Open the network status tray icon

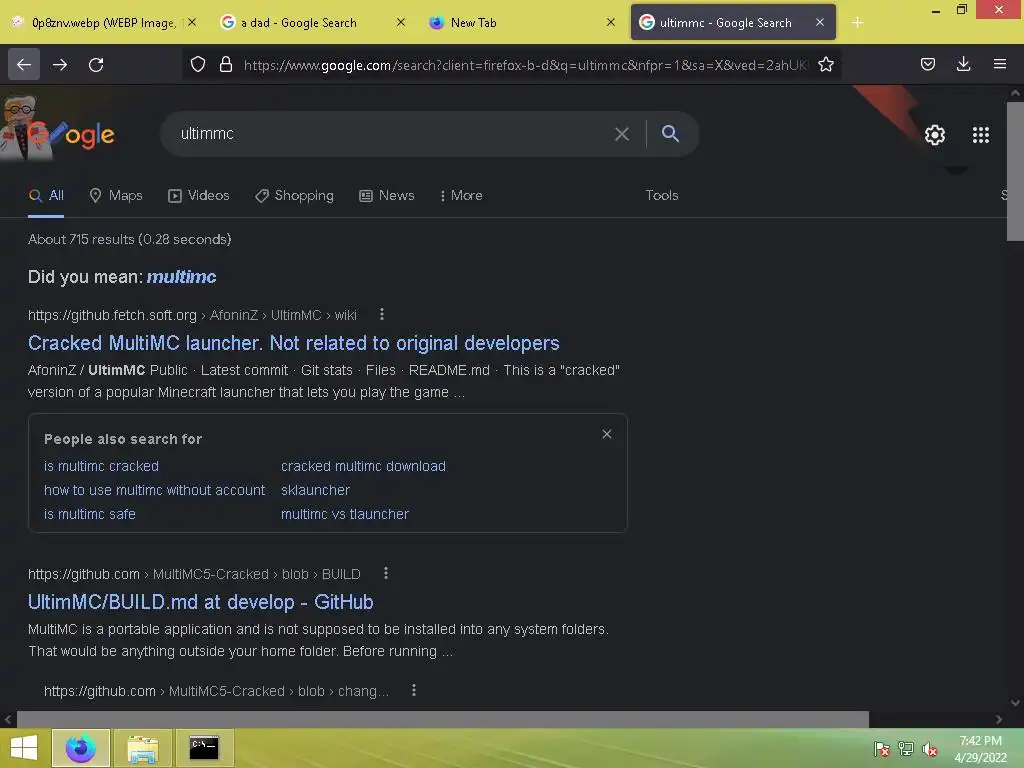906,749
